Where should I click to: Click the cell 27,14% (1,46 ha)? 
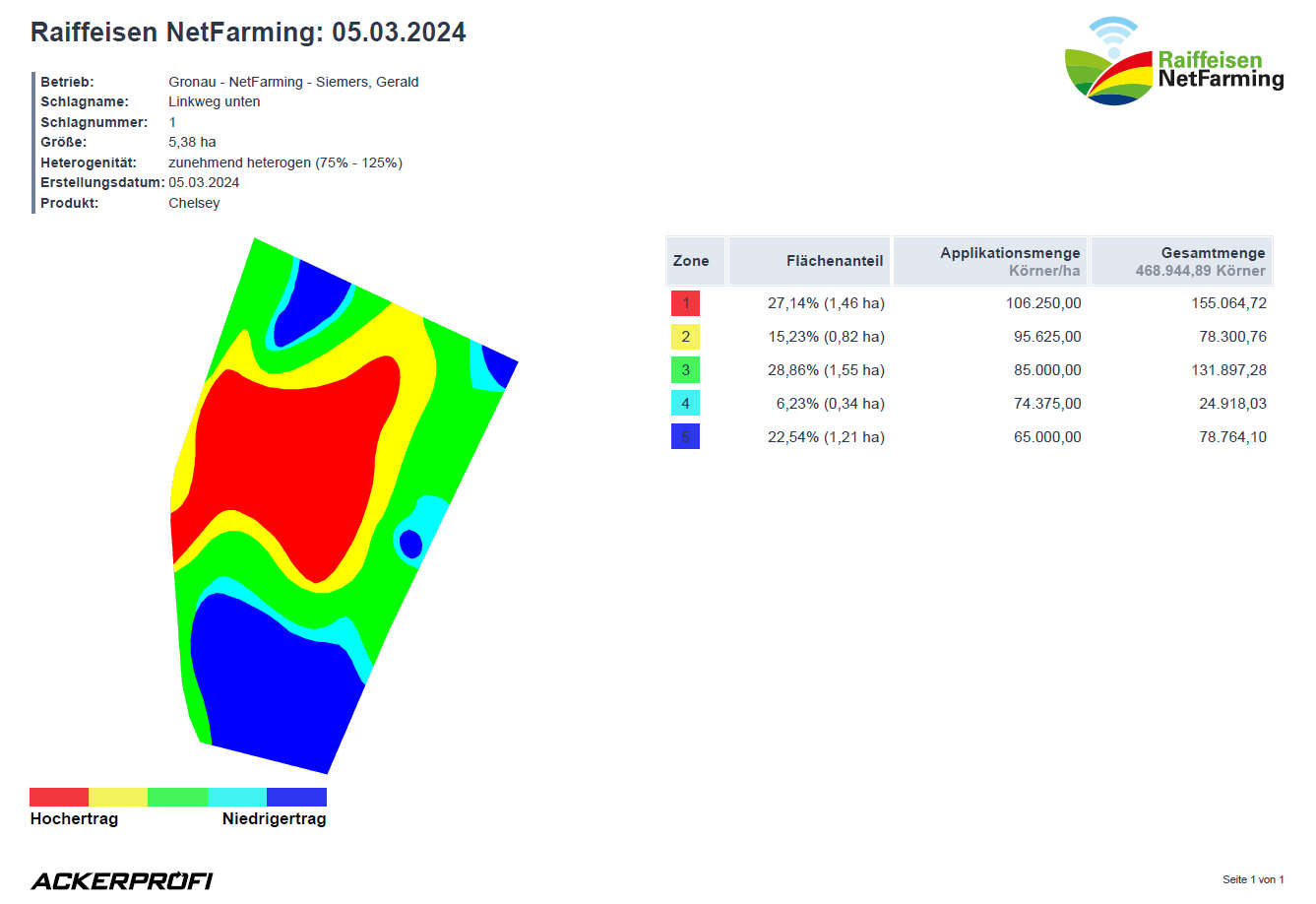[826, 303]
